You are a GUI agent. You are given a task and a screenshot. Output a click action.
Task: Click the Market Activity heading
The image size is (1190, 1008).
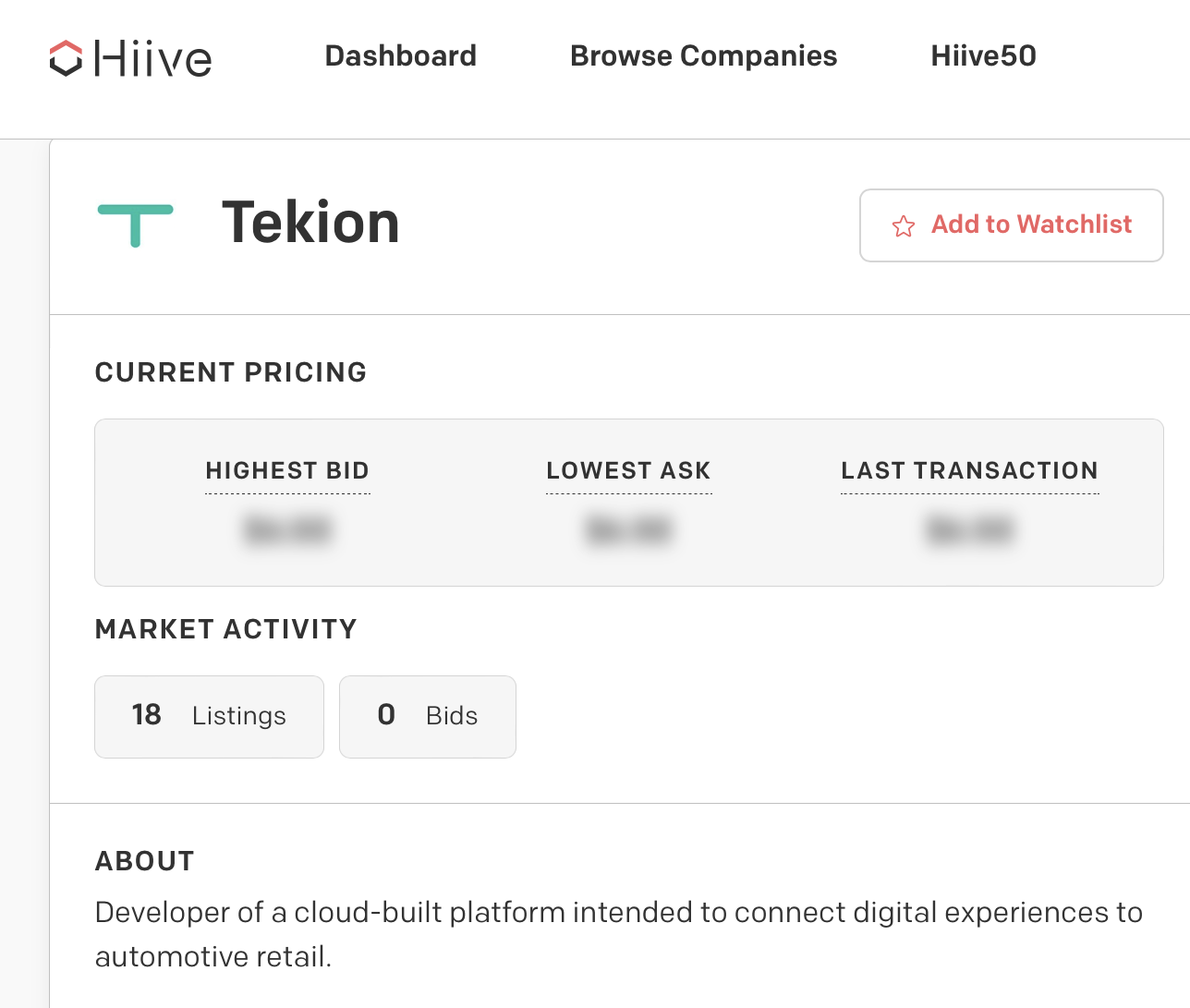(x=226, y=629)
